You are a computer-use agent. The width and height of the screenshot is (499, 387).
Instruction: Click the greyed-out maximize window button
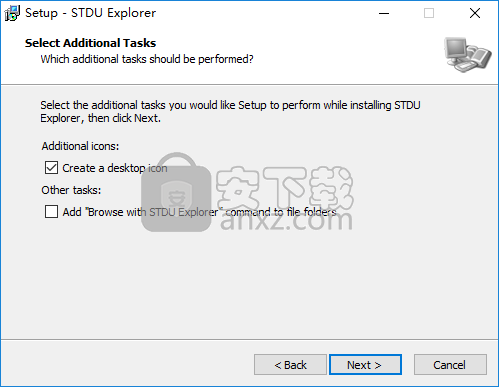429,13
